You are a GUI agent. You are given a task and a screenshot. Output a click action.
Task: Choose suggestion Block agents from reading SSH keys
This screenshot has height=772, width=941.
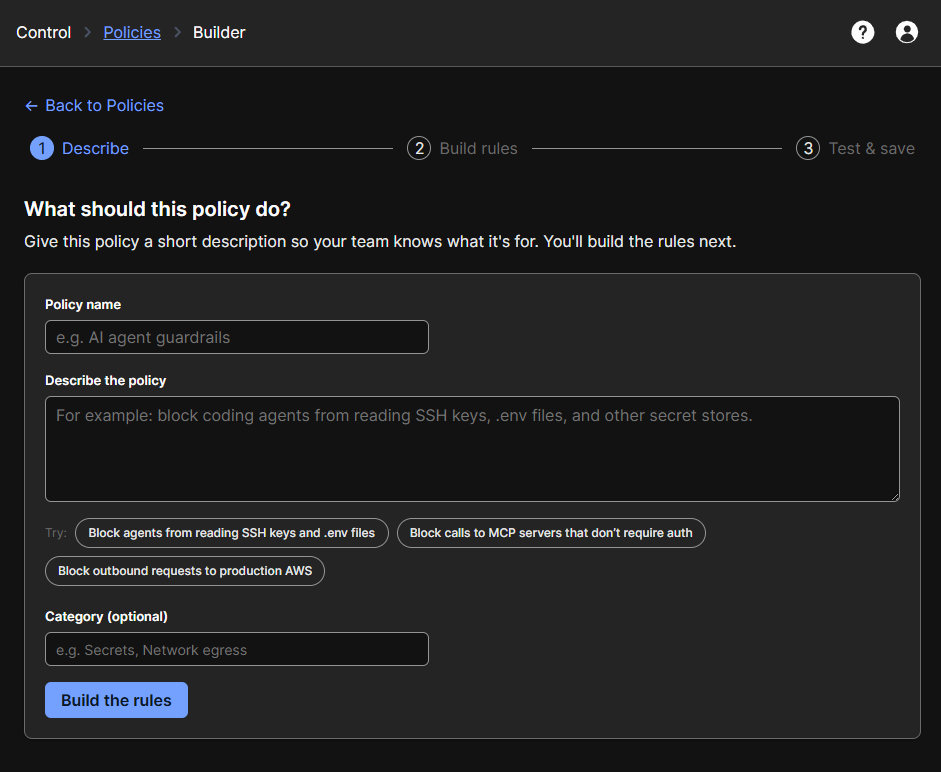pyautogui.click(x=232, y=533)
